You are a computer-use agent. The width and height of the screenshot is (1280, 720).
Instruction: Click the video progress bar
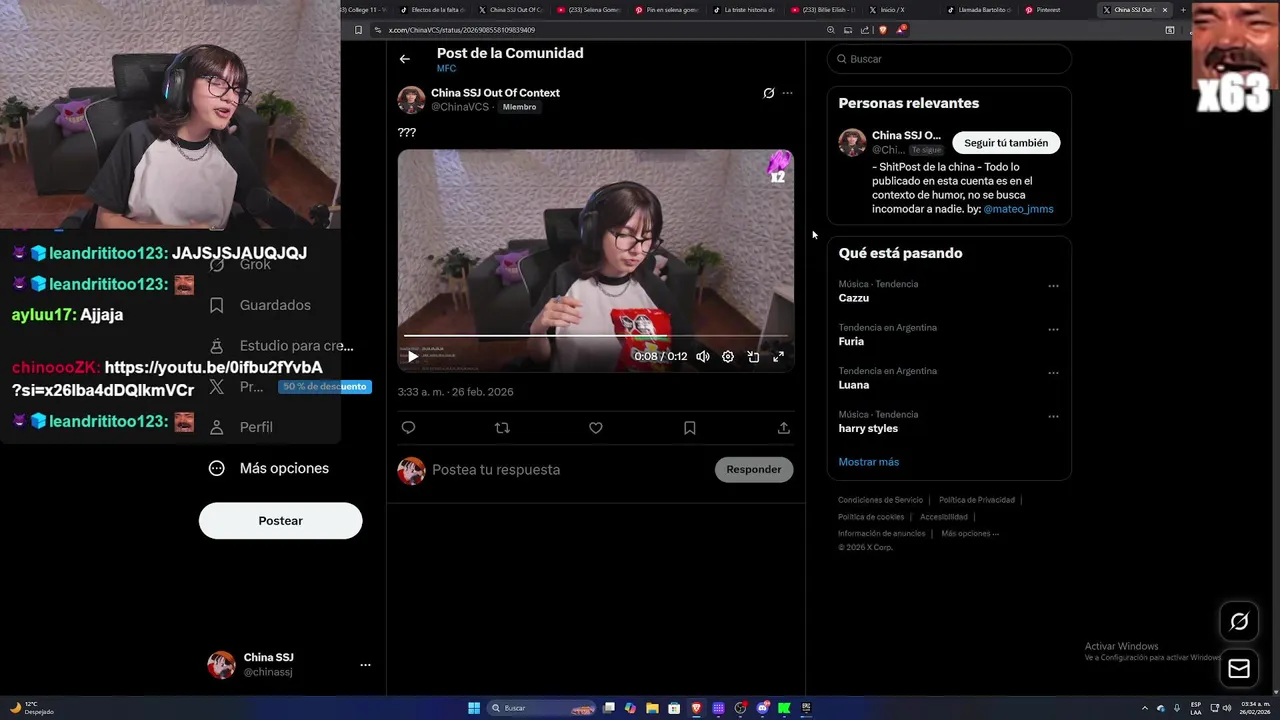pyautogui.click(x=595, y=336)
